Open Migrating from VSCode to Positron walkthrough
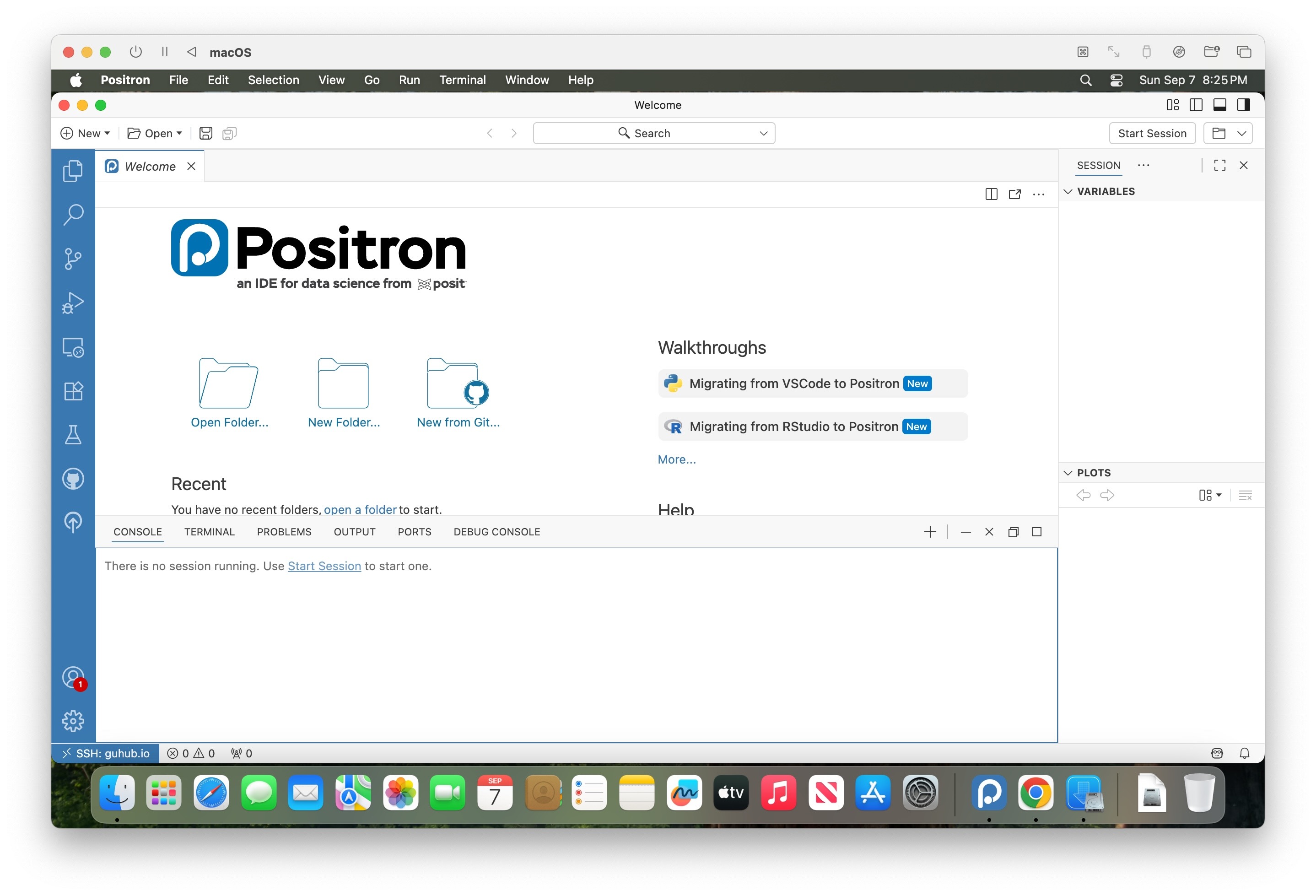Screen dimensions: 1316x896 [813, 383]
